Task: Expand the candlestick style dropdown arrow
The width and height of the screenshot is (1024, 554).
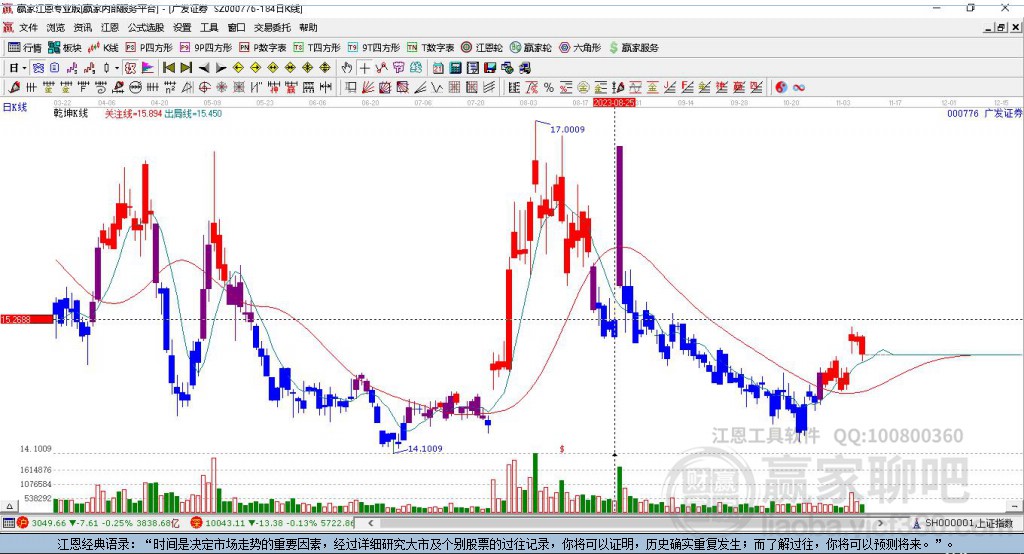Action: tap(116, 68)
